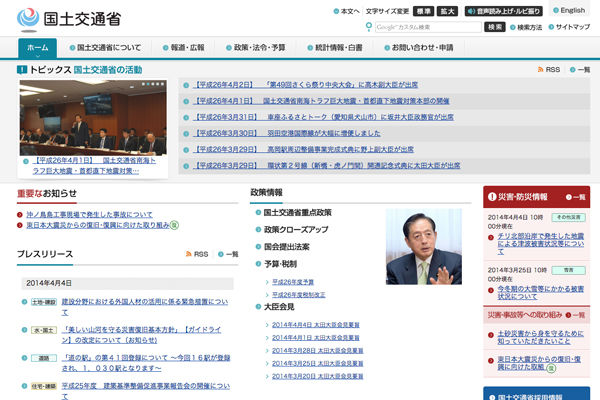Click the 国土交通省 logo
Image resolution: width=600 pixels, height=400 pixels.
click(69, 19)
